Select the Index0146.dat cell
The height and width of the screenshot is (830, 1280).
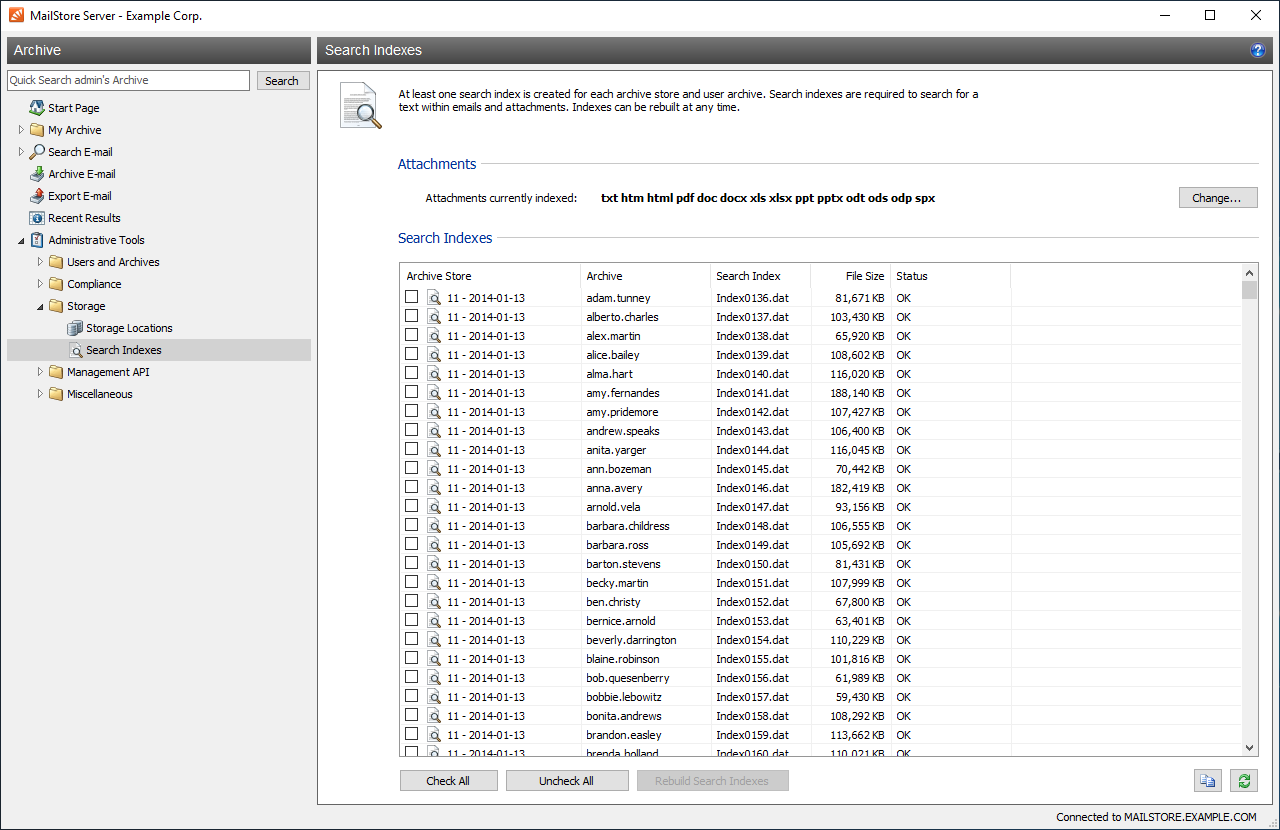752,488
